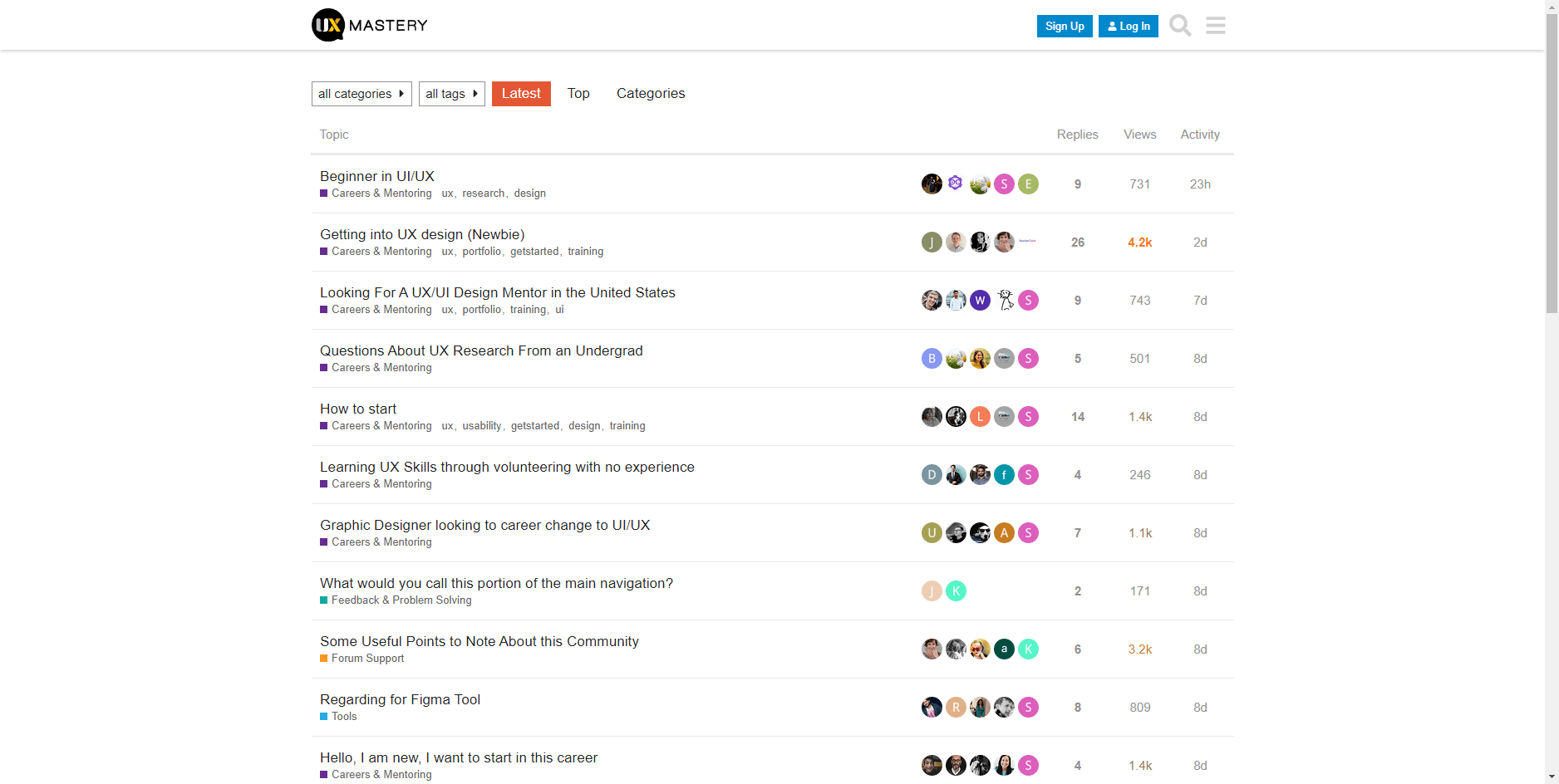1559x784 pixels.
Task: Click the Log In button
Action: point(1128,26)
